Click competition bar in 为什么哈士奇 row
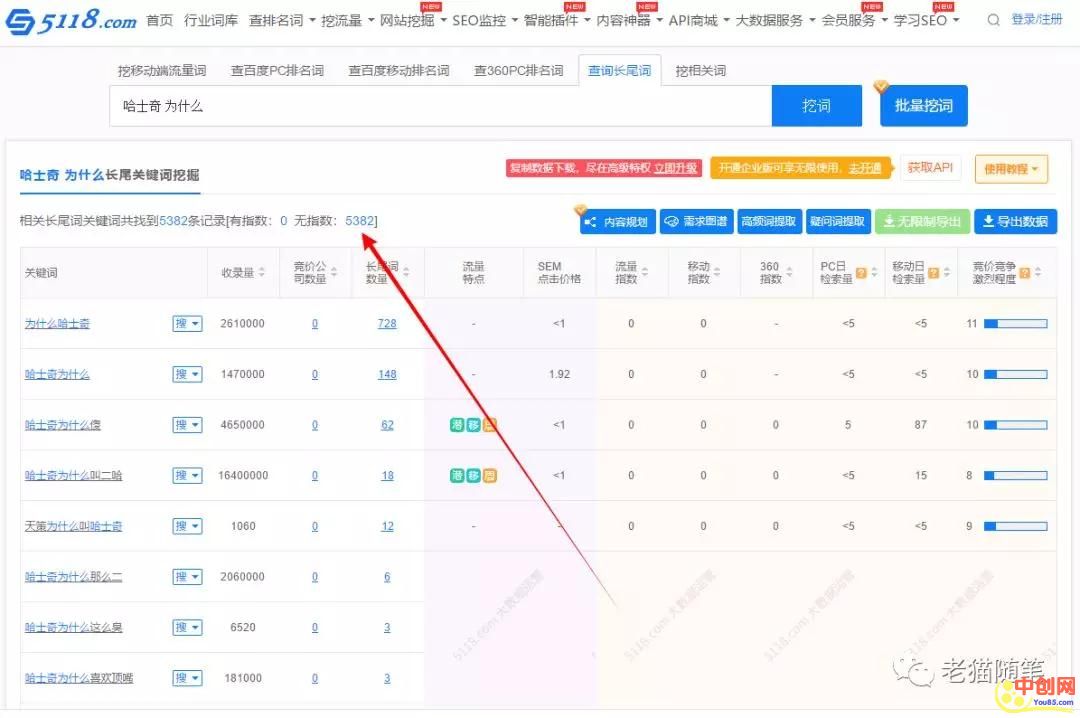This screenshot has width=1080, height=718. click(1015, 324)
